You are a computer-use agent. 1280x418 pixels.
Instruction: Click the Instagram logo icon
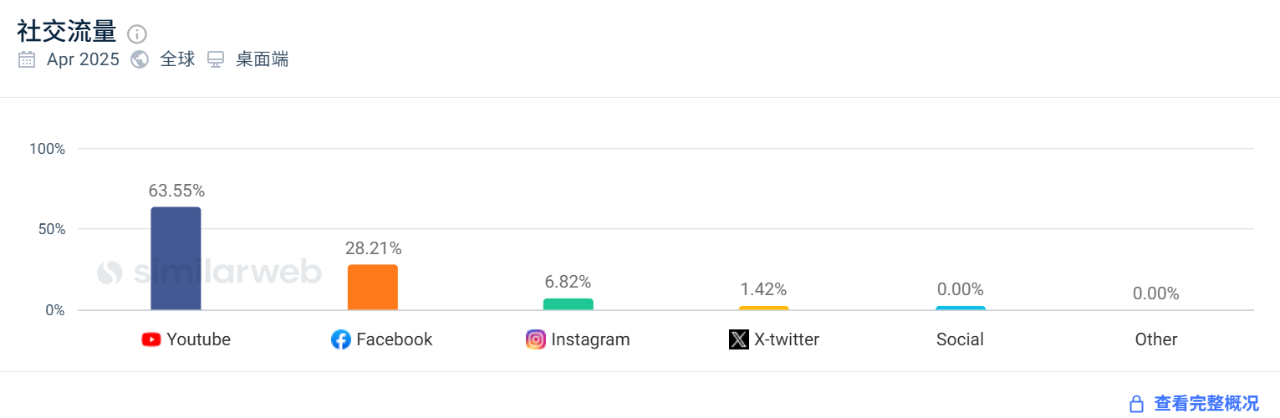[x=536, y=340]
